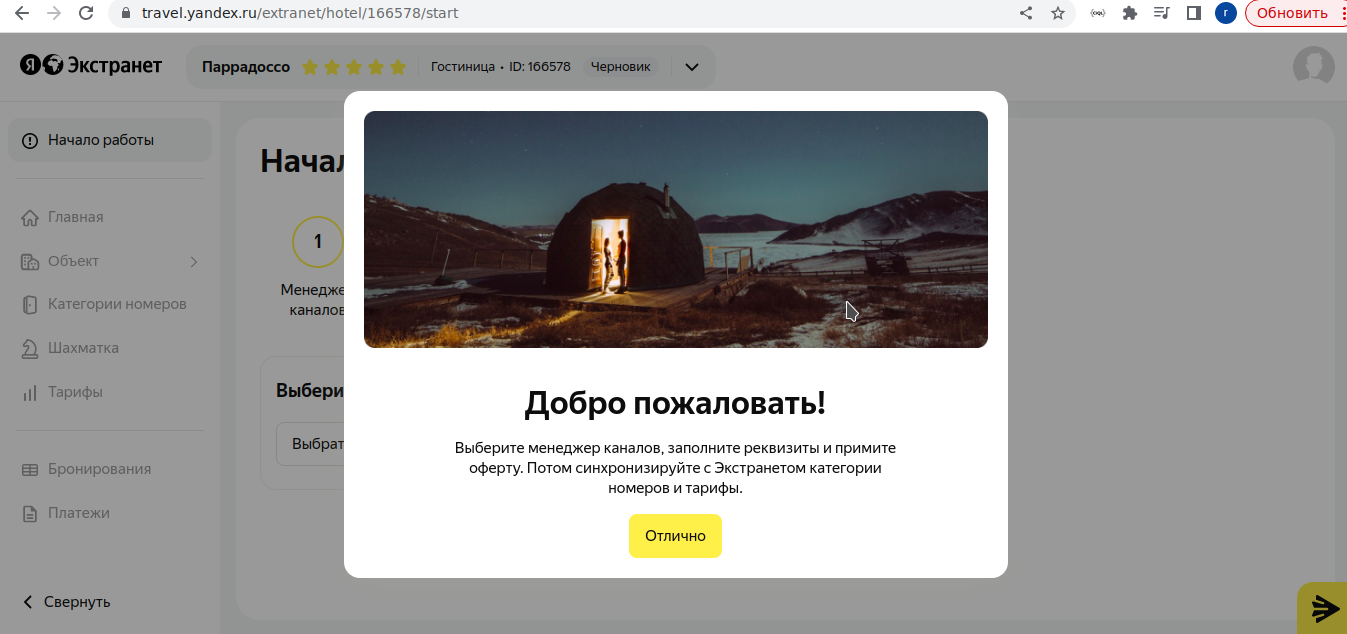
Task: Click the Тарифы bar chart icon
Action: pyautogui.click(x=30, y=392)
